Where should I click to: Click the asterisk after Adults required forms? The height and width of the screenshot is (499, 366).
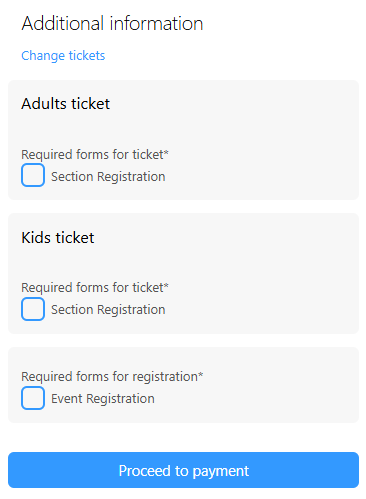[166, 153]
